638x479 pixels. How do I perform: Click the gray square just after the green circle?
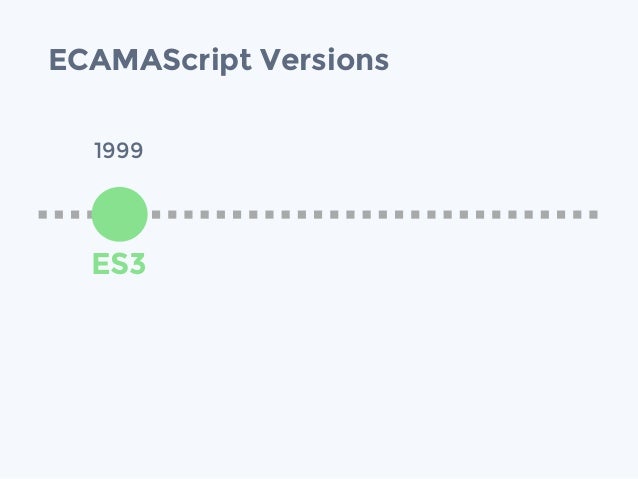156,214
